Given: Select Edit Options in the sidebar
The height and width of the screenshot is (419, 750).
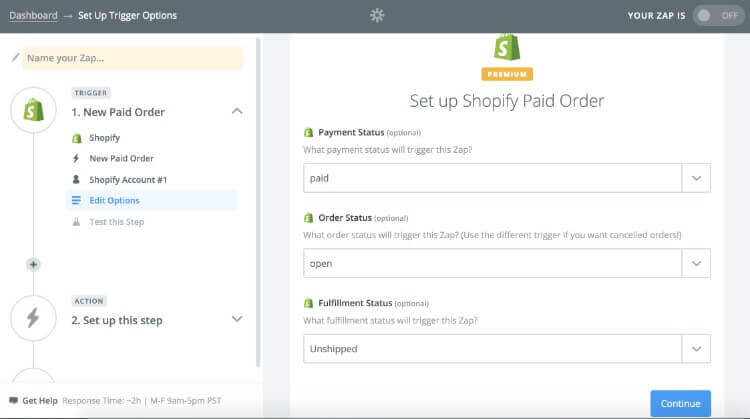Looking at the screenshot, I should (x=114, y=200).
